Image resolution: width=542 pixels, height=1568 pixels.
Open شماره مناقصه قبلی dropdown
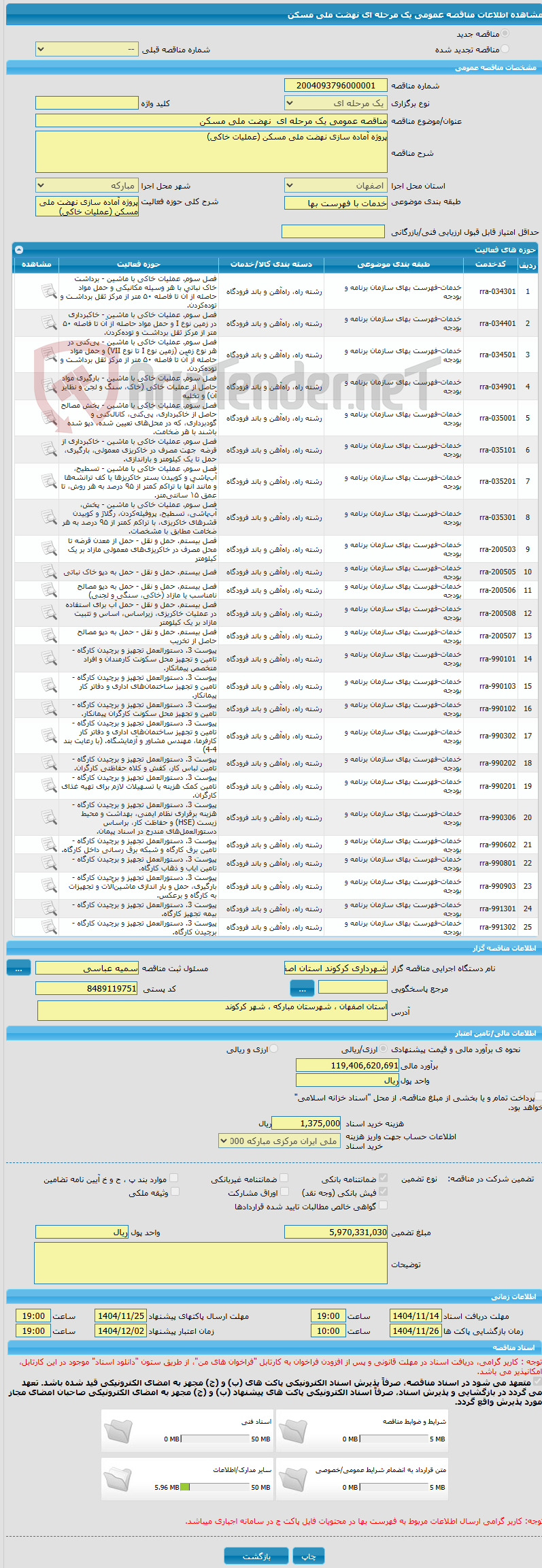click(87, 49)
